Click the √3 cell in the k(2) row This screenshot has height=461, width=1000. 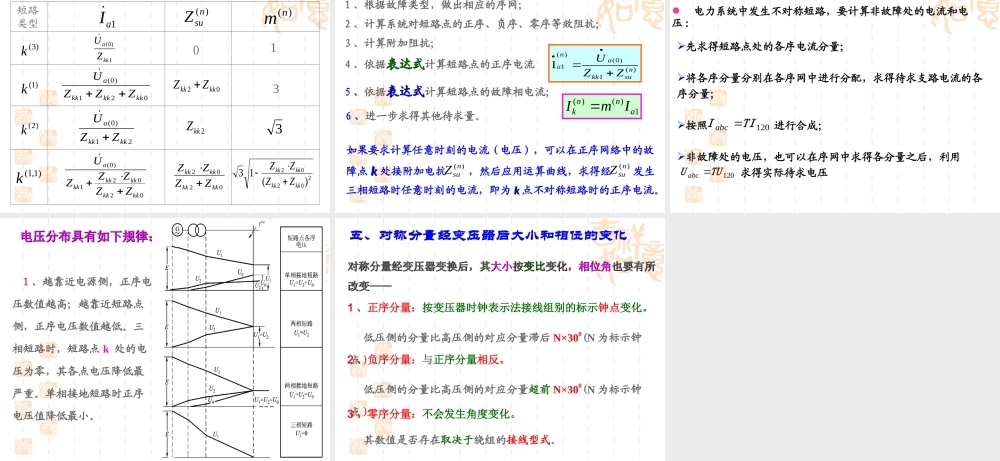click(274, 128)
